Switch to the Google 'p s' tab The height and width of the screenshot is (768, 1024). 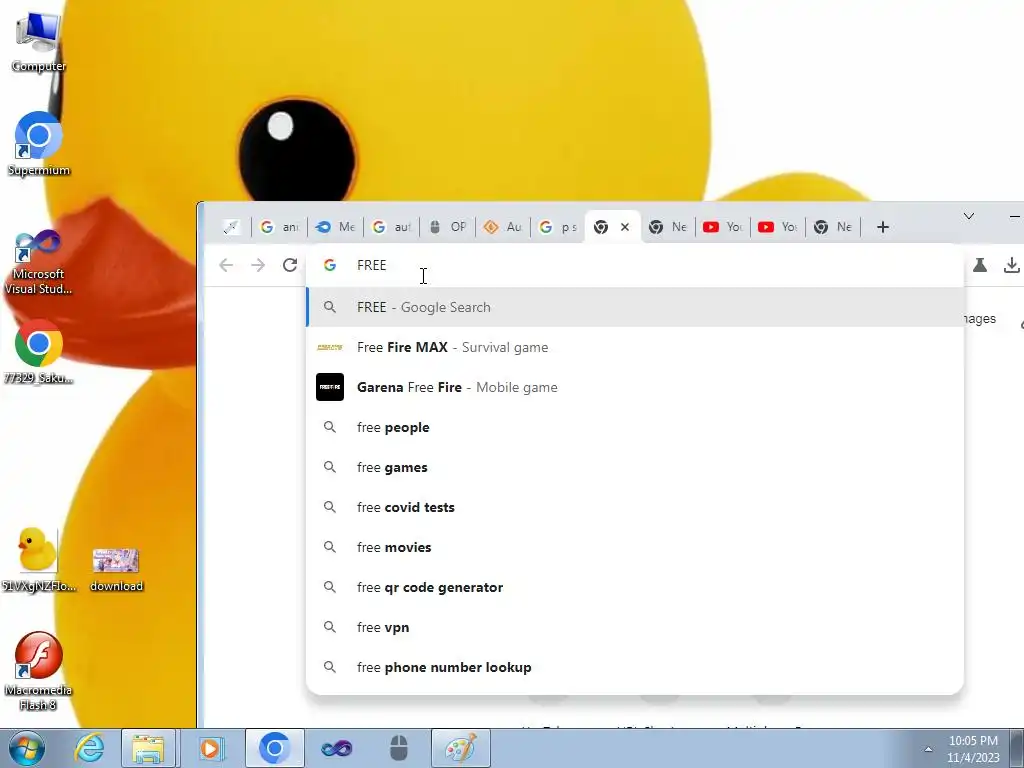point(558,227)
